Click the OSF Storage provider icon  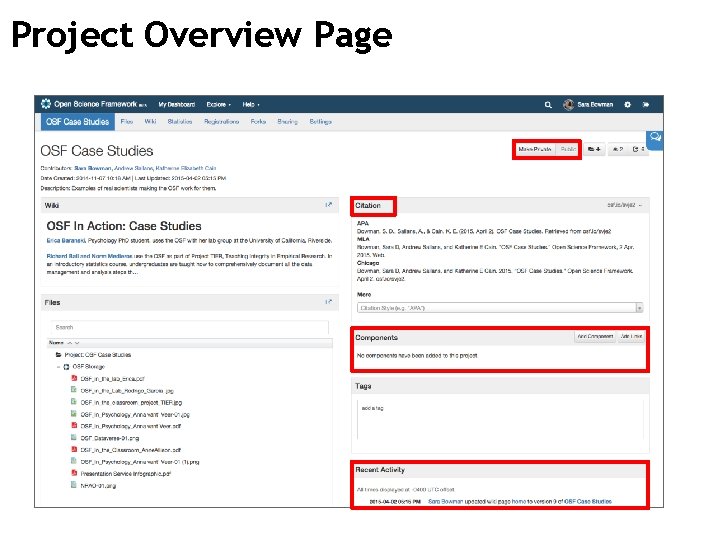click(66, 366)
